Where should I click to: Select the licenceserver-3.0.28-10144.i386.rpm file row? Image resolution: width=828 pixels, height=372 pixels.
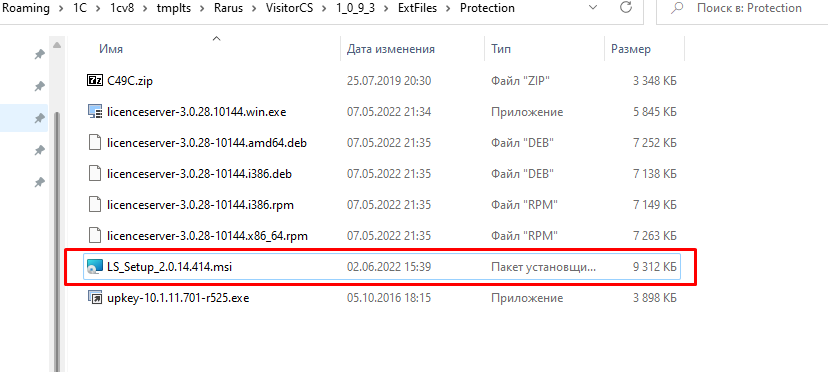click(382, 205)
